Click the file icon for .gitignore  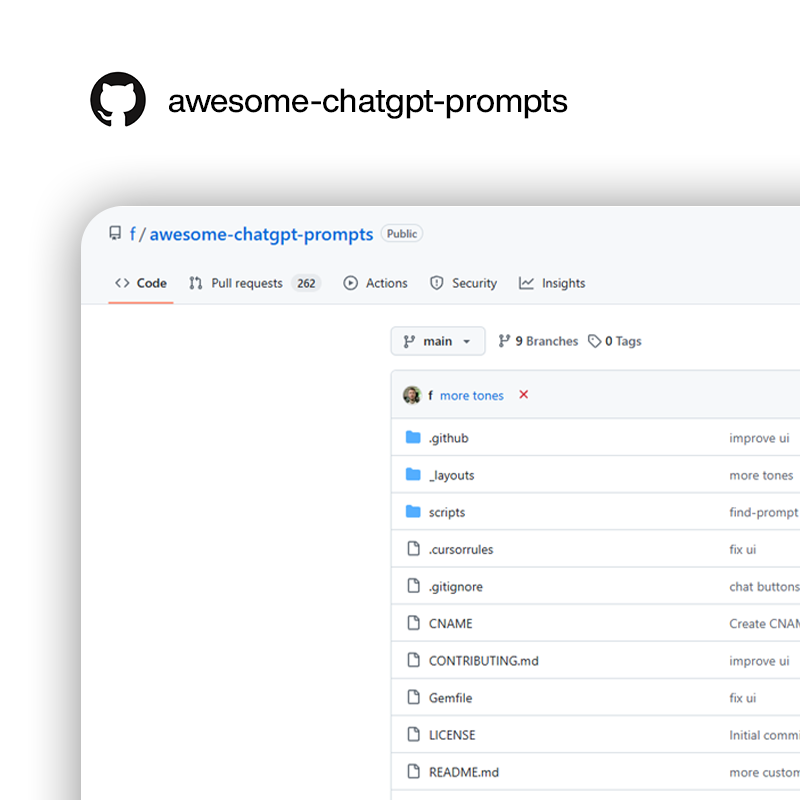point(413,586)
